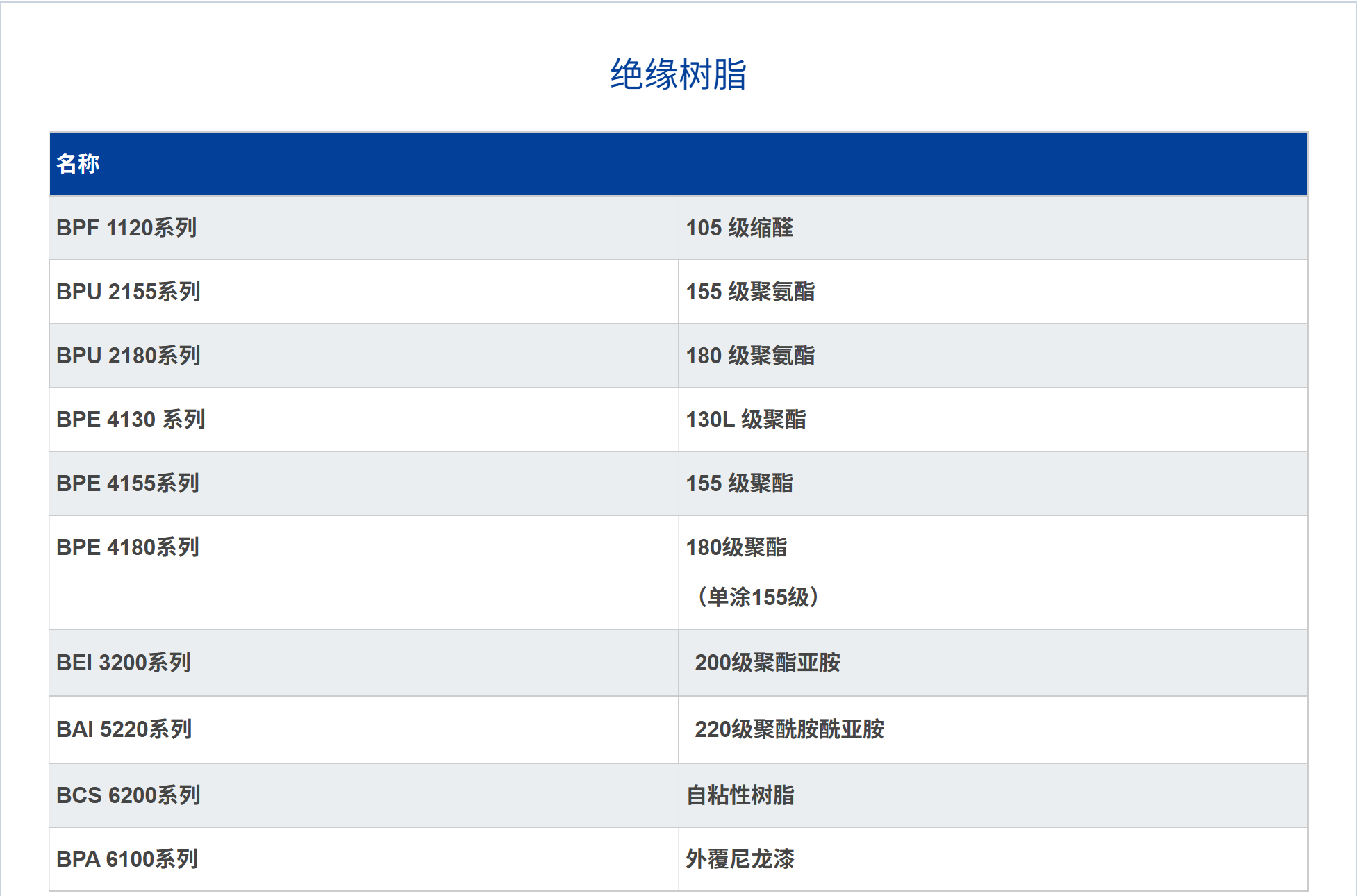Select the BEI 3200系列 row
Screen dimensions: 1360x896
point(124,663)
